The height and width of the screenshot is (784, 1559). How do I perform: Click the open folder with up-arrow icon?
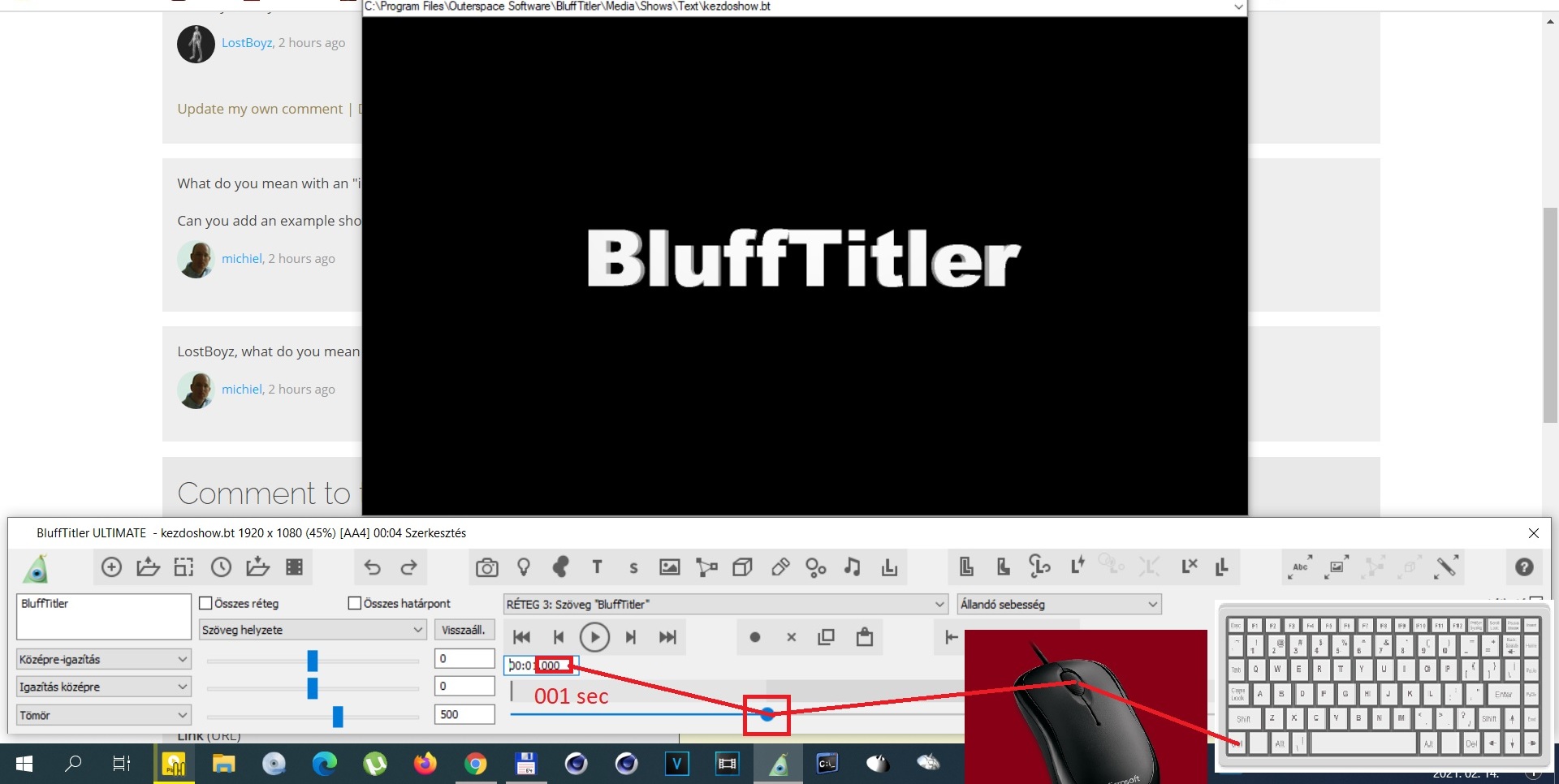(148, 567)
